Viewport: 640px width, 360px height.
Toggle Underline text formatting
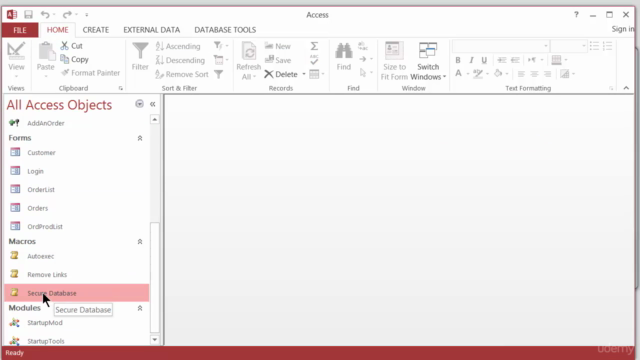pyautogui.click(x=484, y=60)
